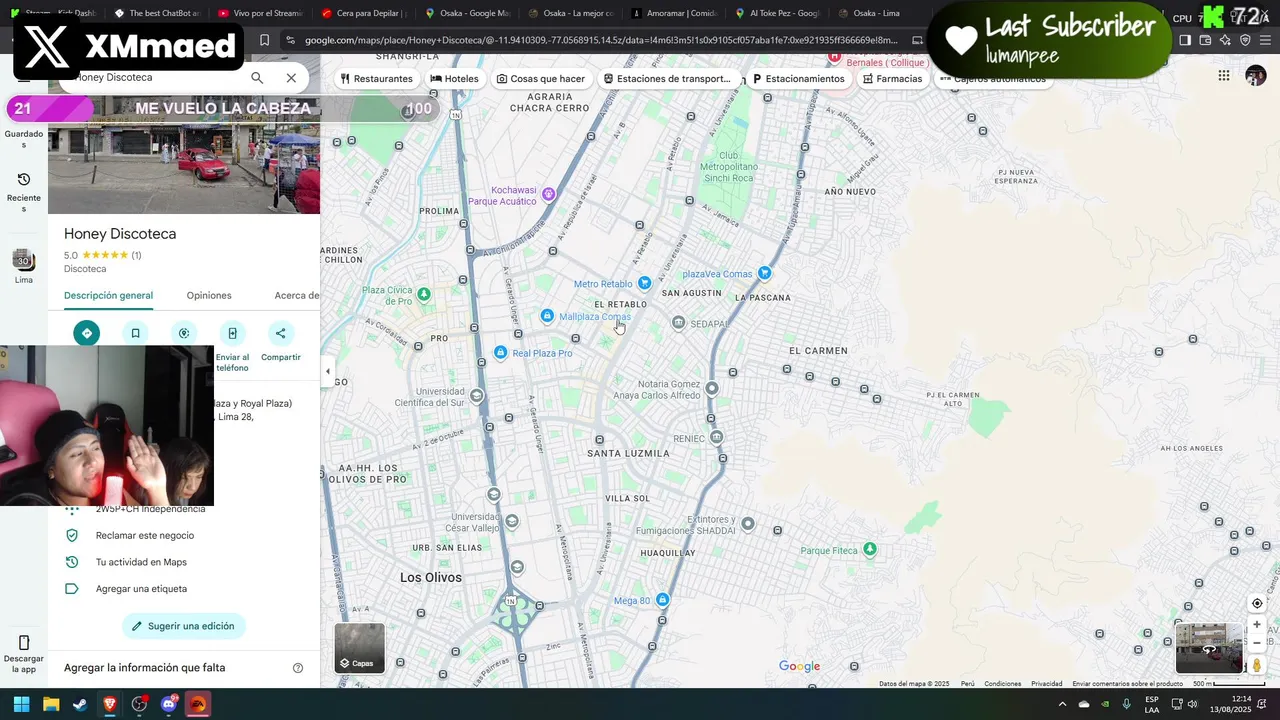Screen dimensions: 1280x720
Task: Select the Estaciones de transporte chip
Action: (x=667, y=79)
